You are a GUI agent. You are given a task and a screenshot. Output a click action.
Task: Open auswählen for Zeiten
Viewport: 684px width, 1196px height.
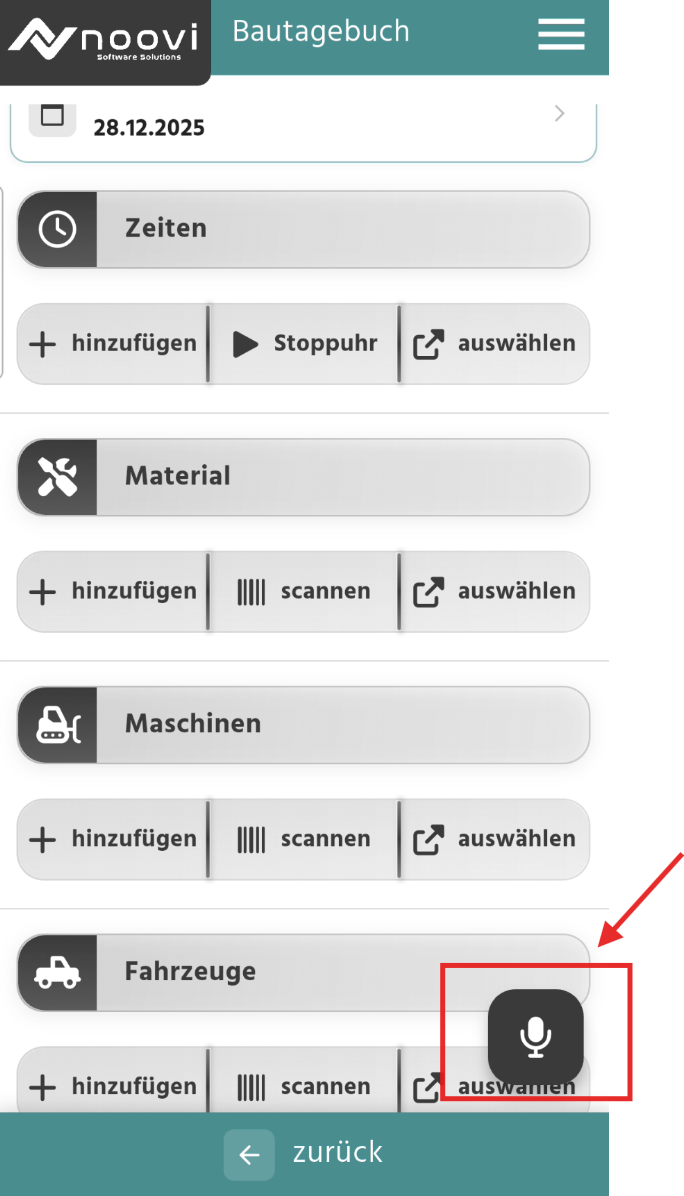click(x=495, y=344)
